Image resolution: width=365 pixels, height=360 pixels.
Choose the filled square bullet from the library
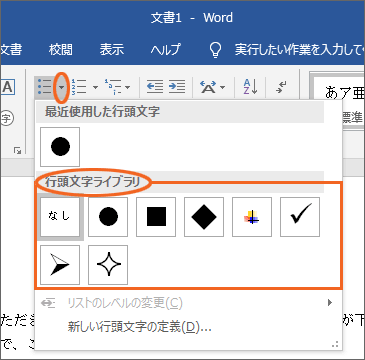156,217
